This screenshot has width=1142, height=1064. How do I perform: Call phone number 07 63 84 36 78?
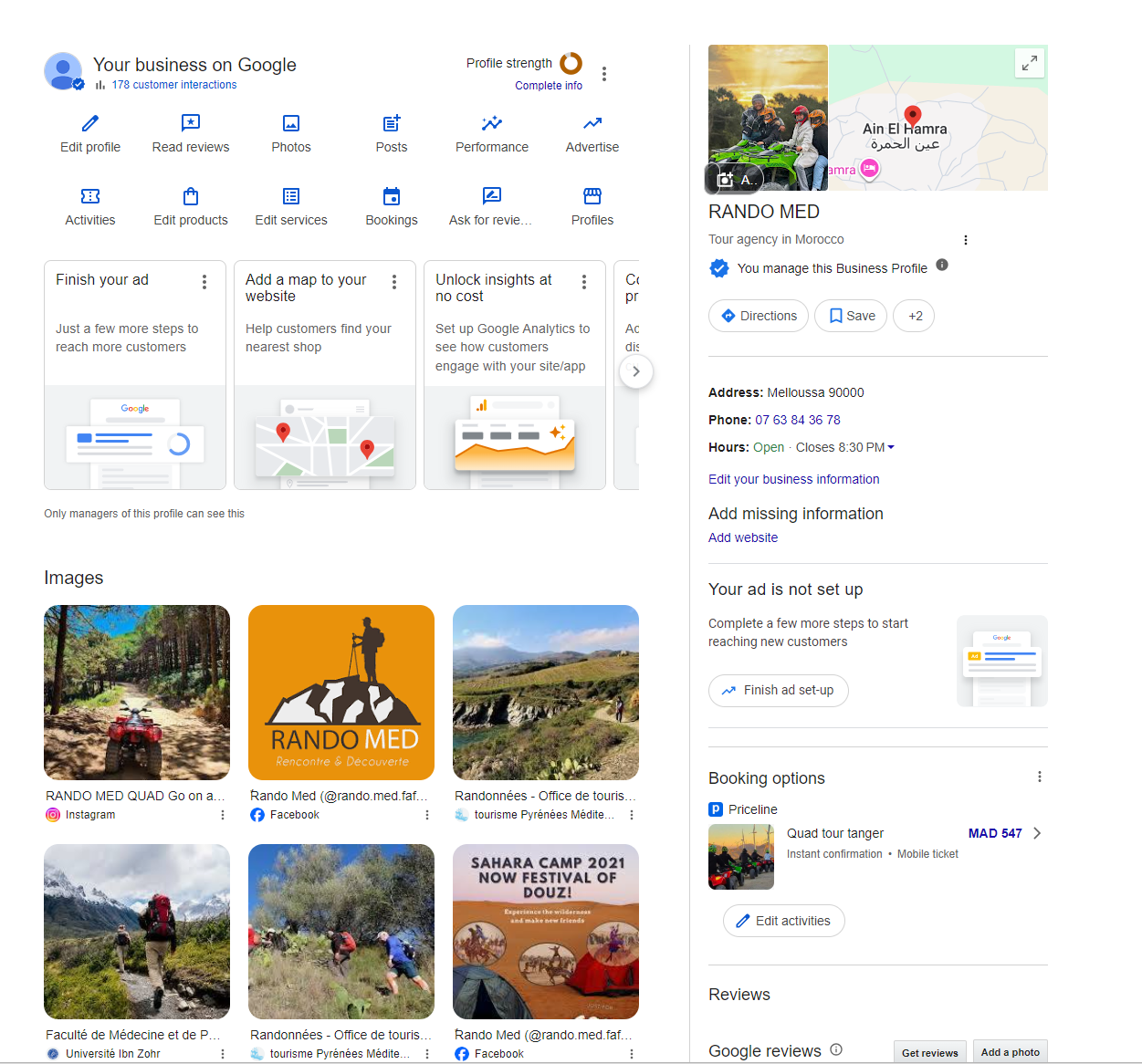[798, 420]
